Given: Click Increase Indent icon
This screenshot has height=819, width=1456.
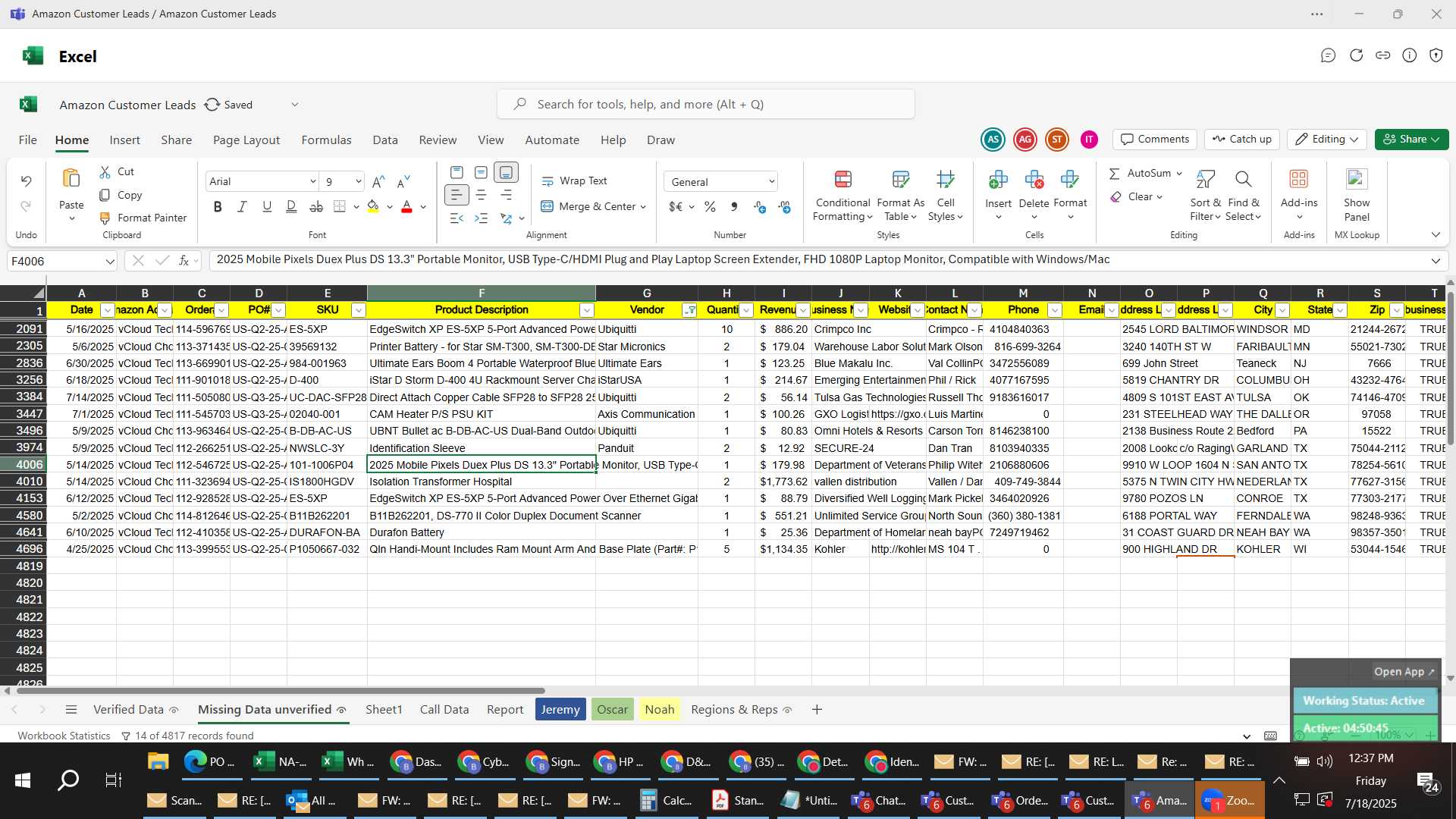Looking at the screenshot, I should (x=482, y=218).
